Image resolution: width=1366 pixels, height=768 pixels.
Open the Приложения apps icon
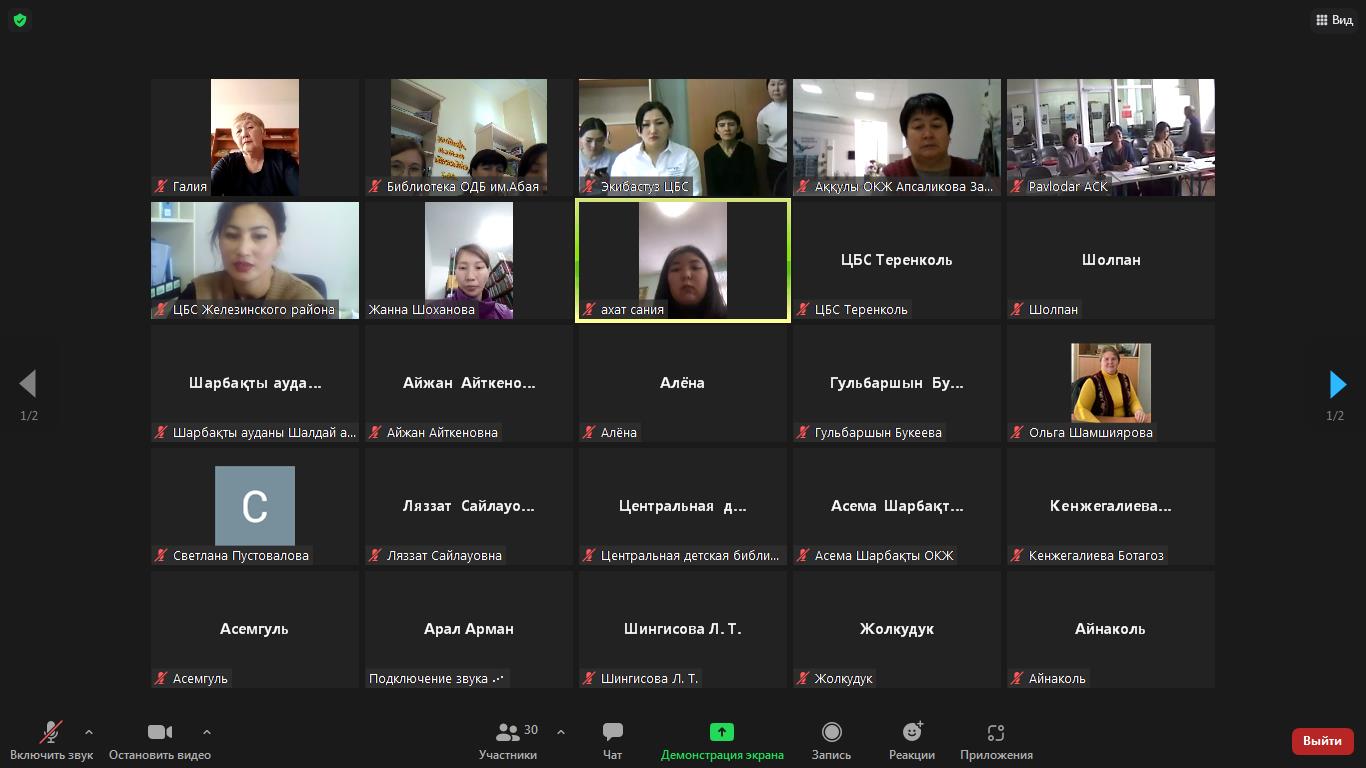coord(995,733)
